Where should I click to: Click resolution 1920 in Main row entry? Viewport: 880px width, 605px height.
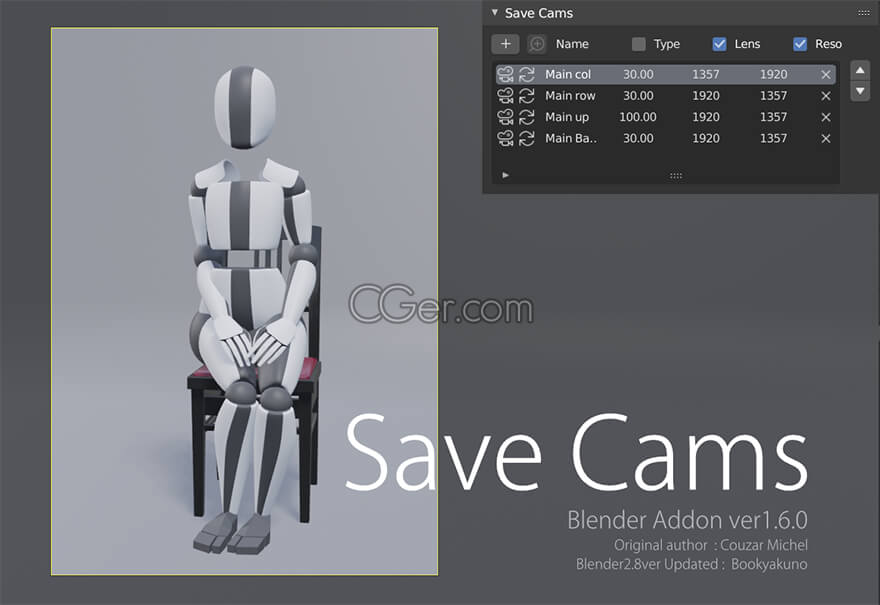click(705, 95)
